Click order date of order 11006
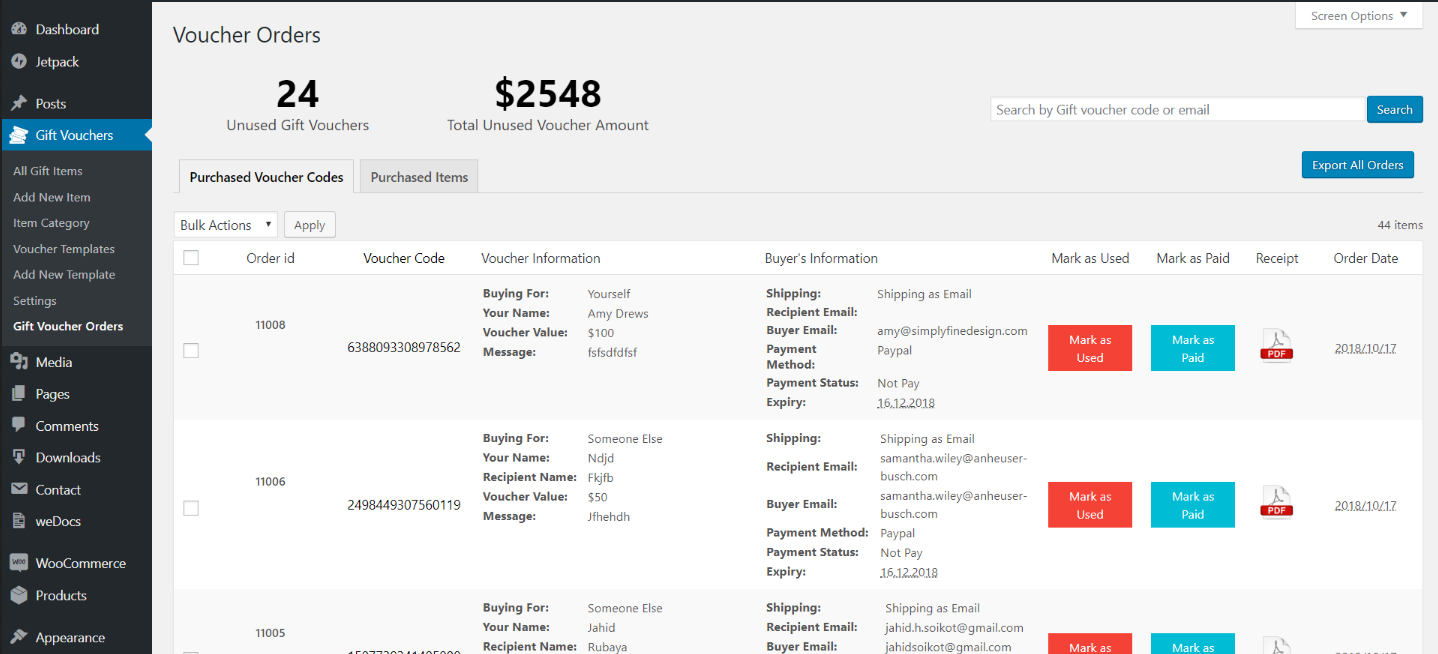 tap(1365, 506)
